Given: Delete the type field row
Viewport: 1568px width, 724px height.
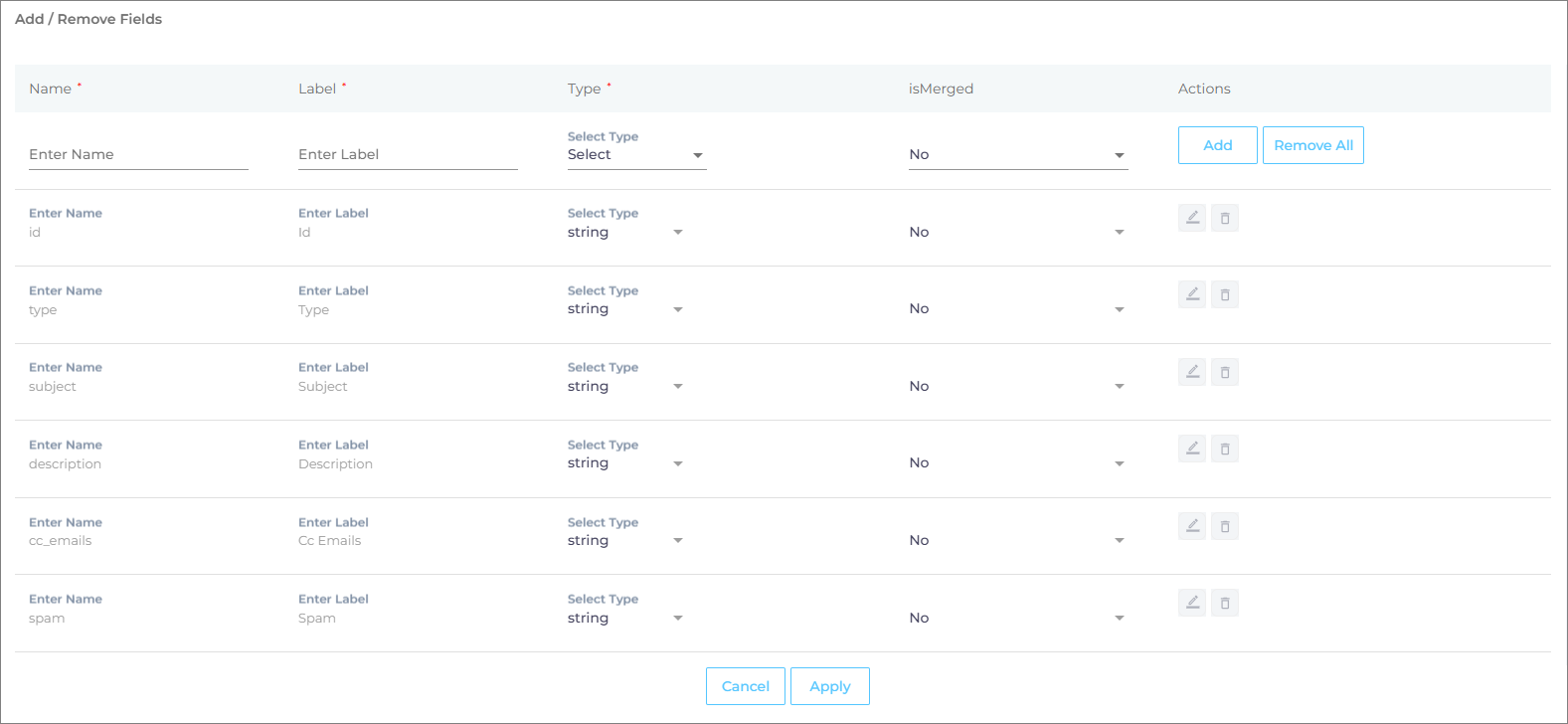Looking at the screenshot, I should [1225, 295].
